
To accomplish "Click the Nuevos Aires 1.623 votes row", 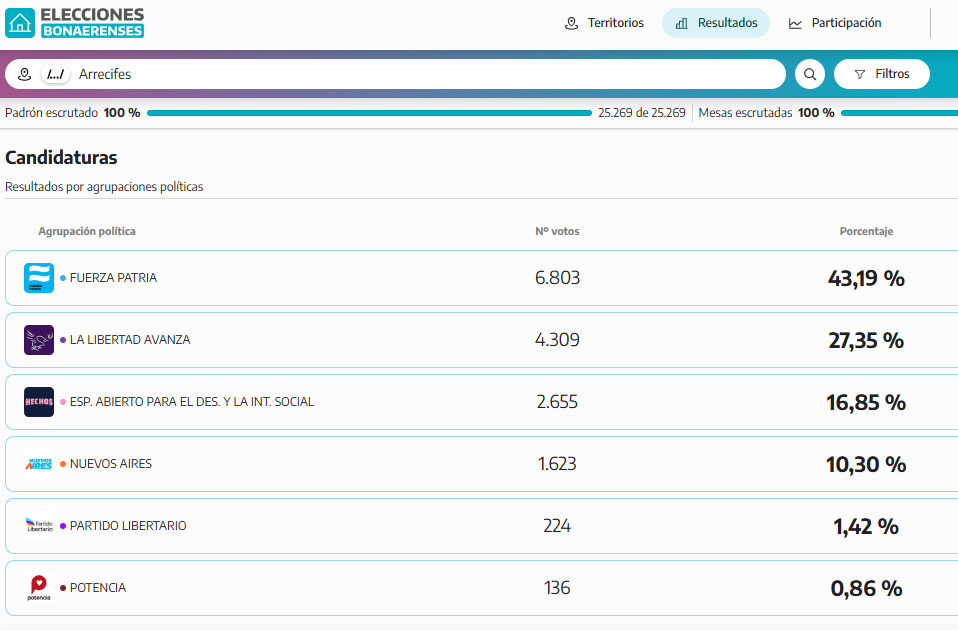I will pyautogui.click(x=557, y=464).
